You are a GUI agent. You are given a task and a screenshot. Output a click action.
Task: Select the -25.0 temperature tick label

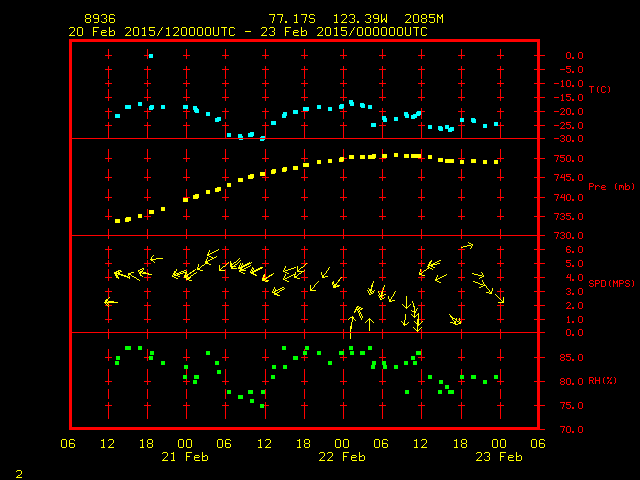[x=569, y=126]
